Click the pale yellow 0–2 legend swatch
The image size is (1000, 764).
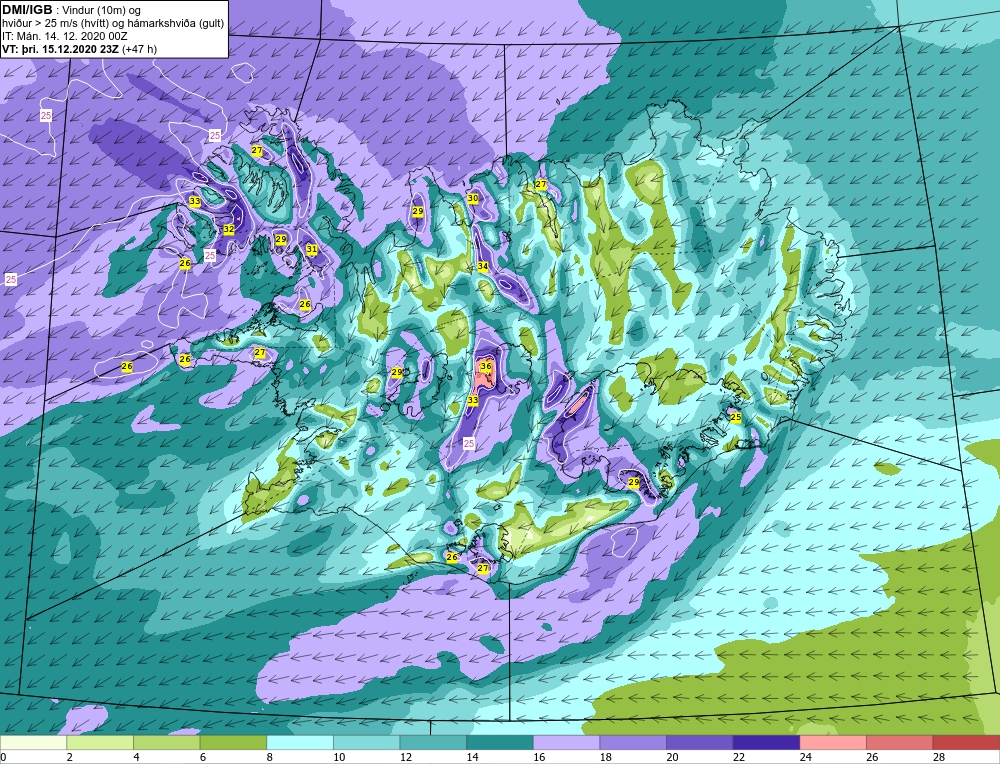click(x=33, y=742)
